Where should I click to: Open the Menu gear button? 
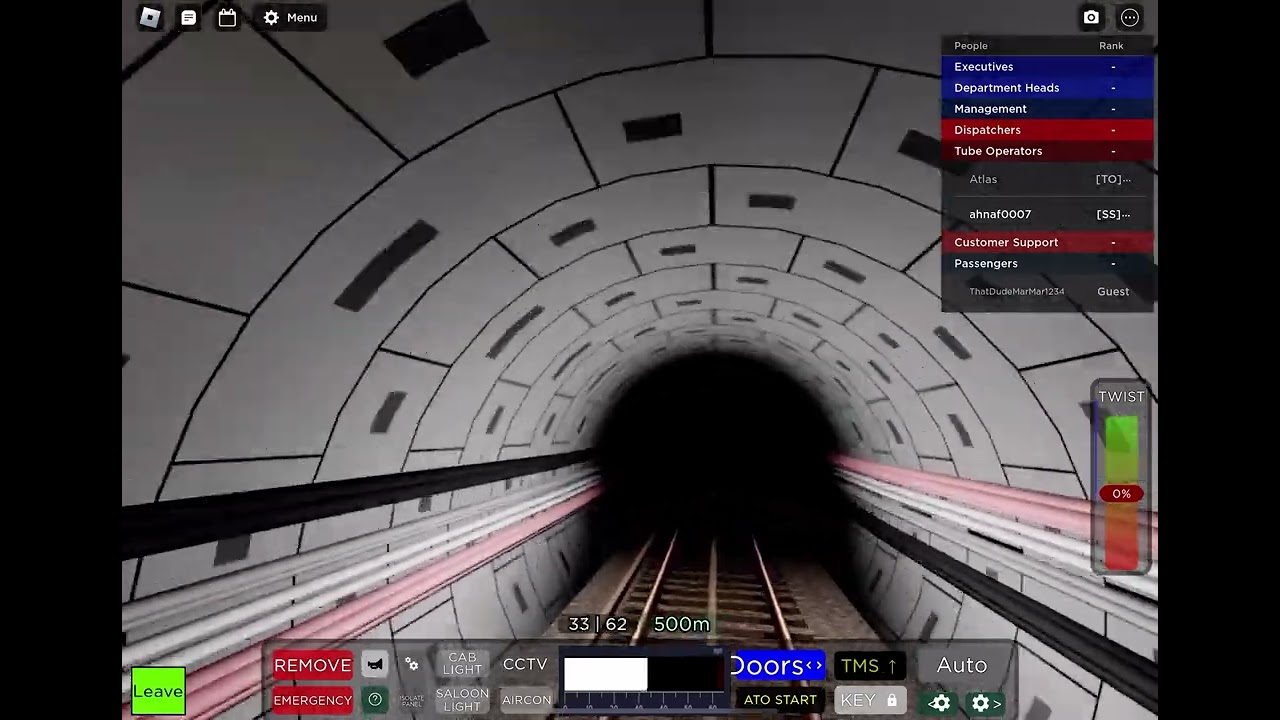click(x=291, y=17)
